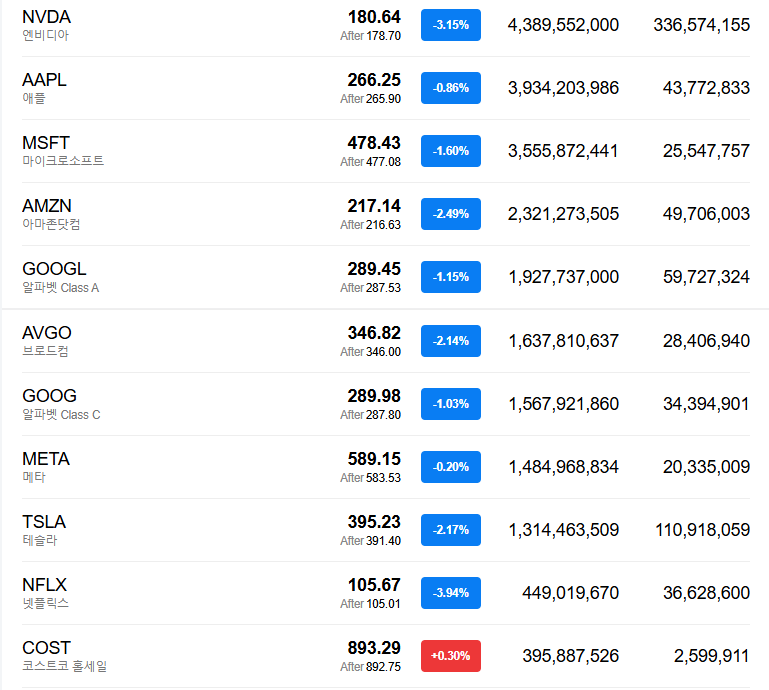The image size is (769, 690).
Task: Click AMZN volume 49,706,003
Action: pos(706,214)
